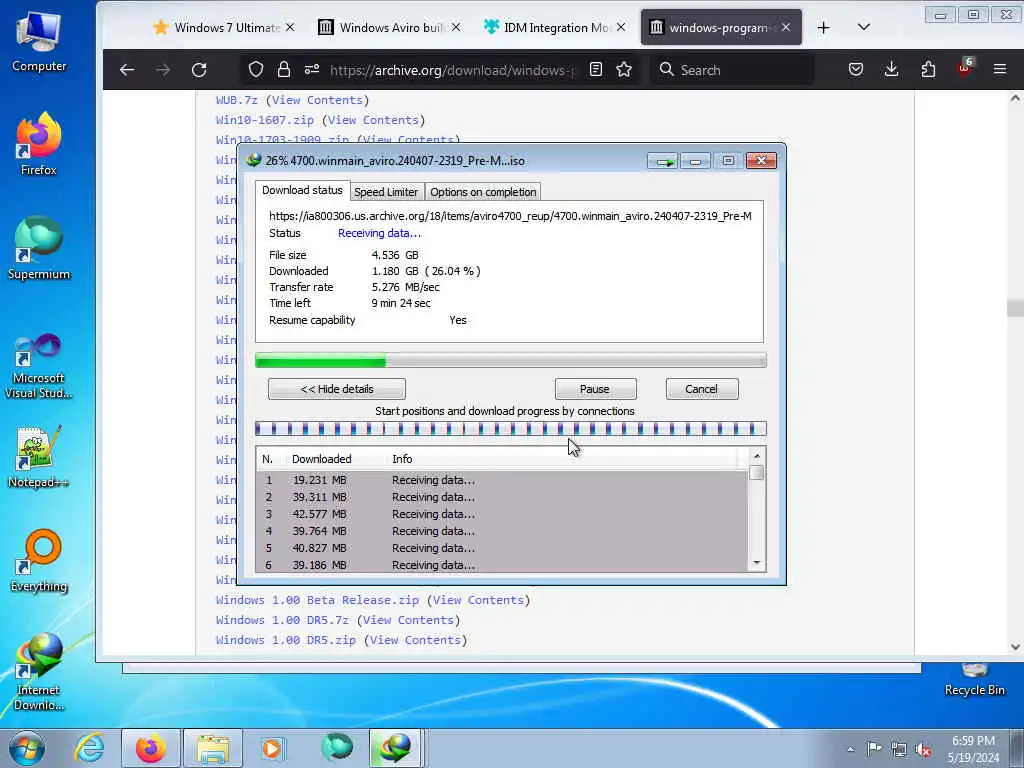
Task: Bookmark this page with star icon
Action: click(624, 69)
